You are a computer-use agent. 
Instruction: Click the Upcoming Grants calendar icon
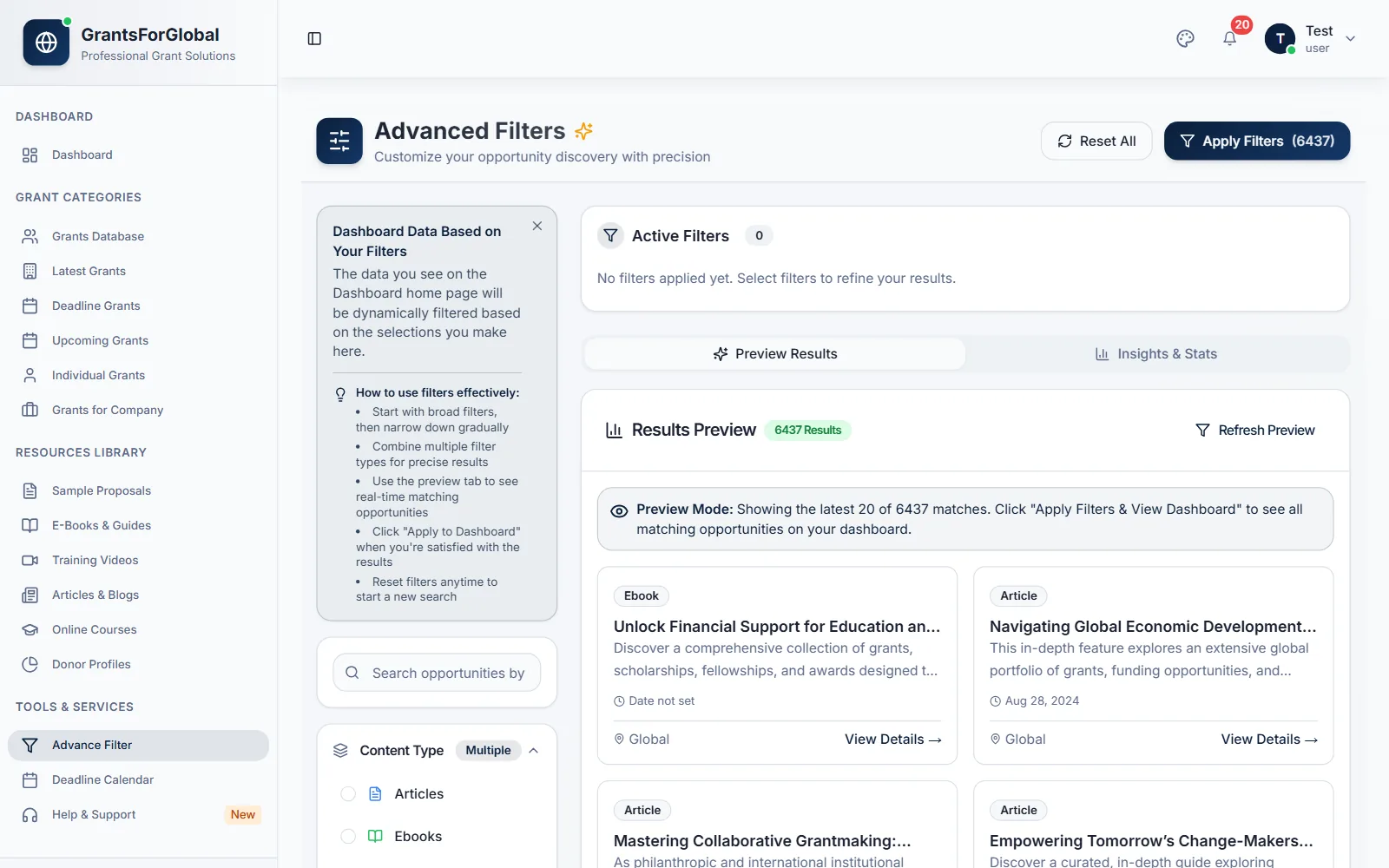coord(30,340)
